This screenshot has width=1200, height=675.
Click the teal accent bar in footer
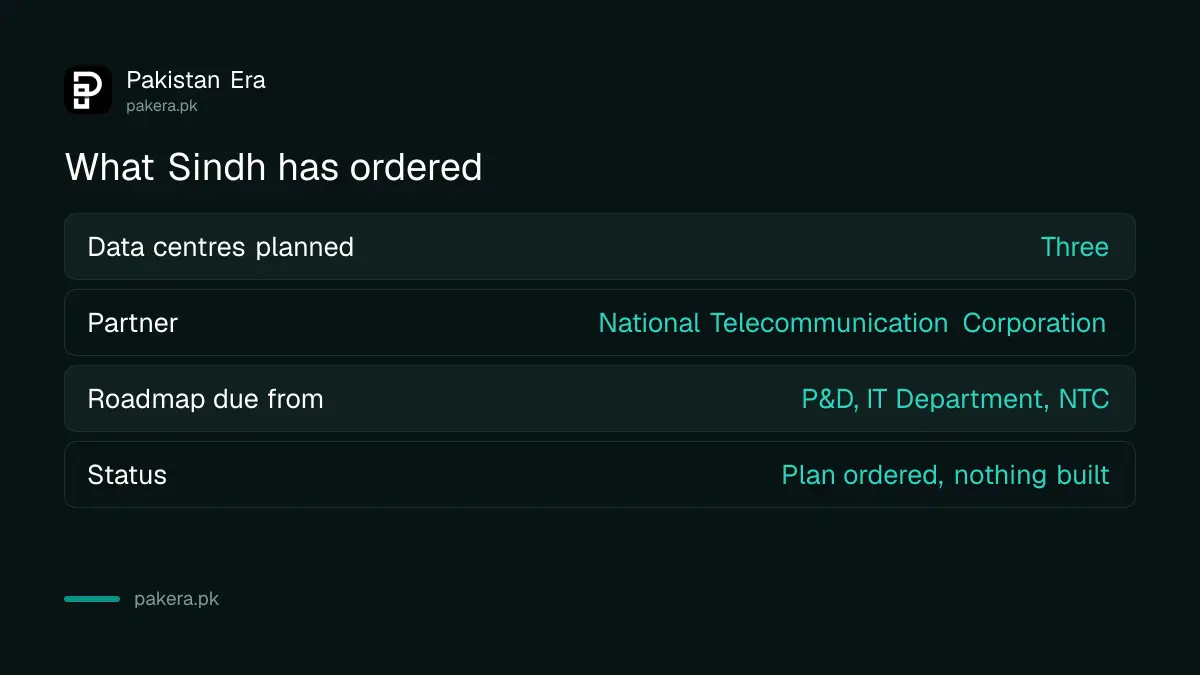(x=92, y=599)
